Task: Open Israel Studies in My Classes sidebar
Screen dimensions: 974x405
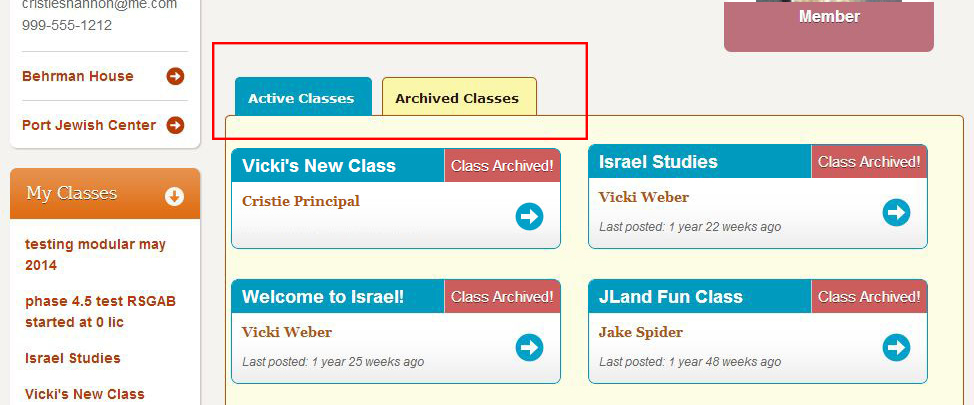Action: point(73,358)
